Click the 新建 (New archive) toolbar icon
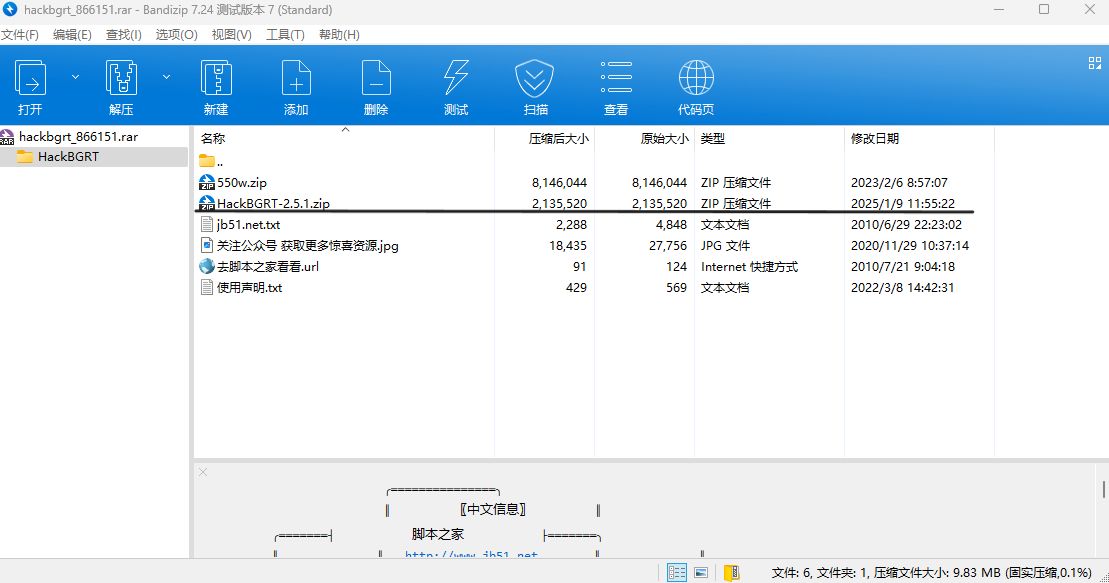 216,78
